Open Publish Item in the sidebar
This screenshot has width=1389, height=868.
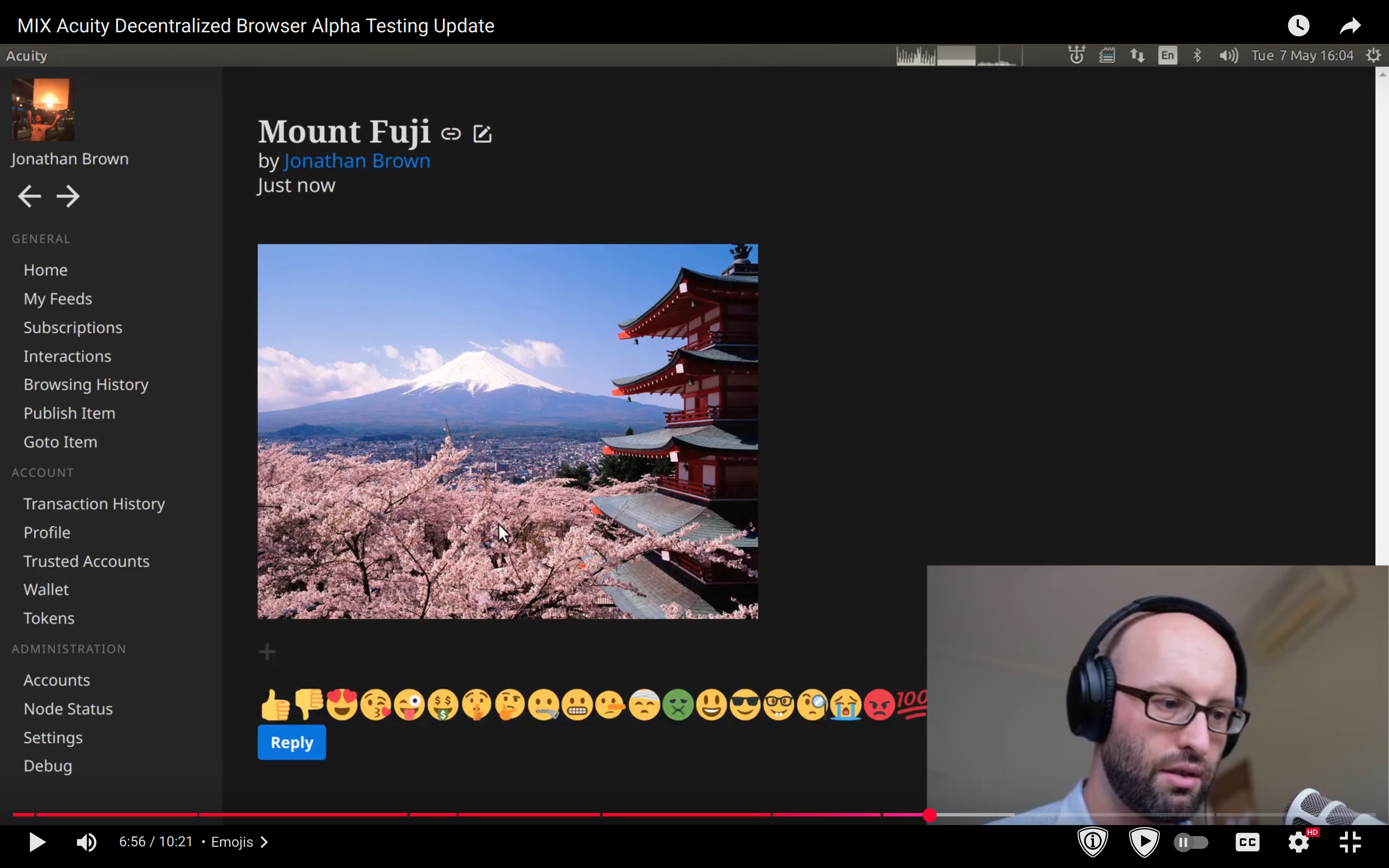pyautogui.click(x=69, y=413)
